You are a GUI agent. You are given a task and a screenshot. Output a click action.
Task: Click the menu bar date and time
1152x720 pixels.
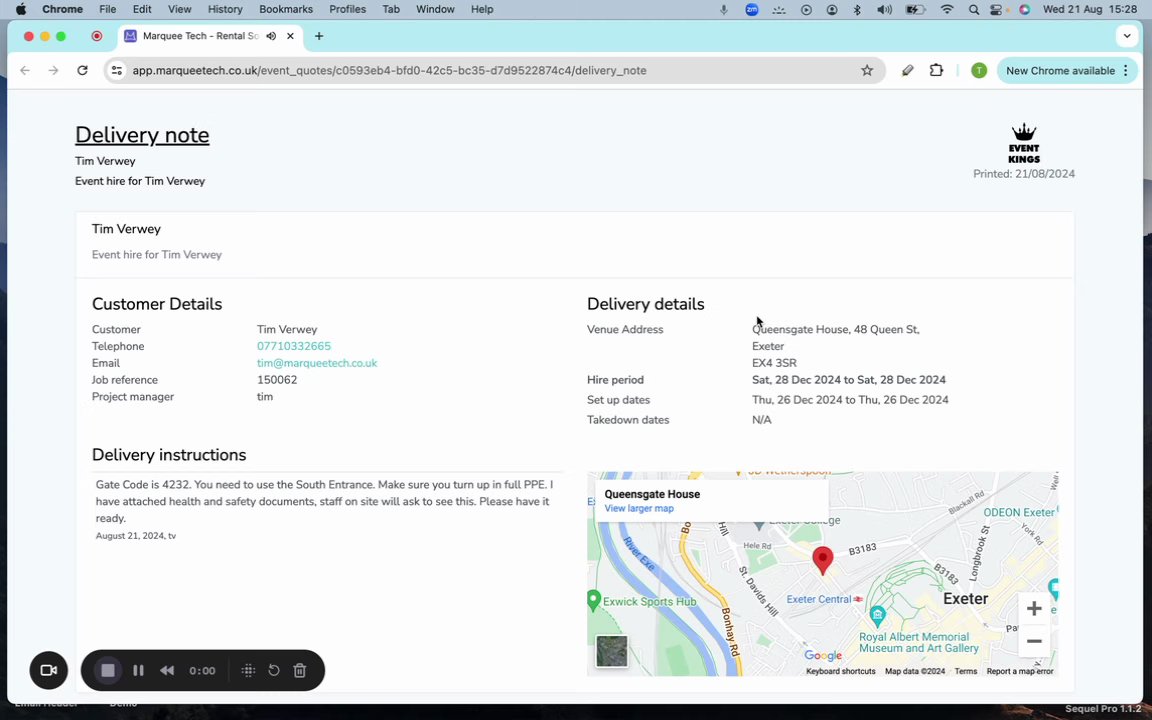(1090, 10)
